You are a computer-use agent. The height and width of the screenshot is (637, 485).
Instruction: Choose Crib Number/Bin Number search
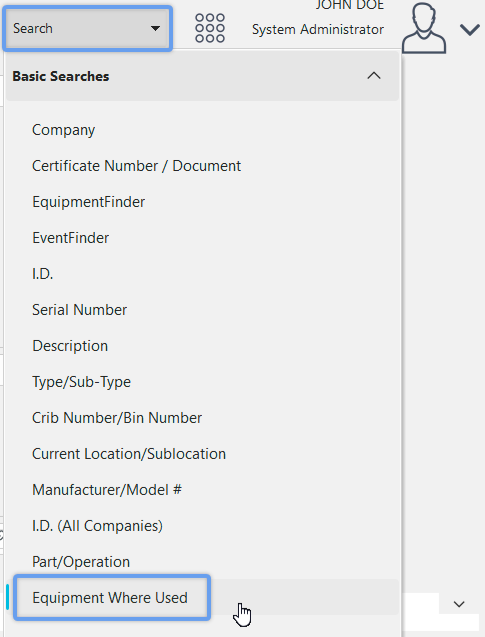pos(117,418)
